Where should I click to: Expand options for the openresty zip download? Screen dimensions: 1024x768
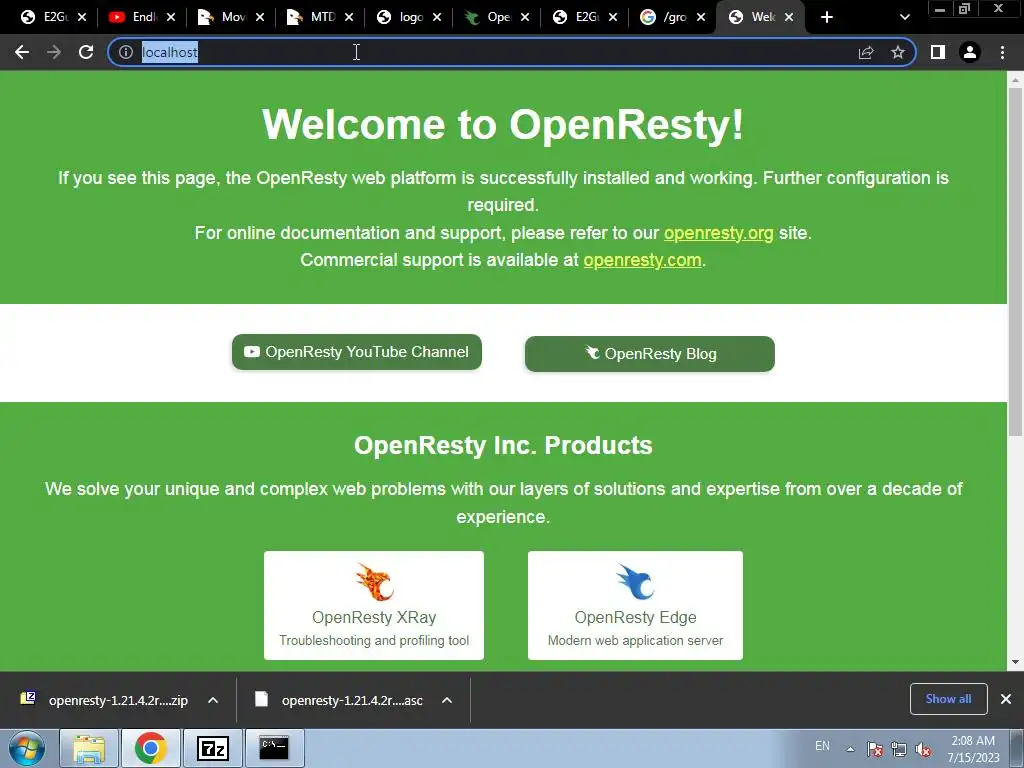click(x=213, y=700)
